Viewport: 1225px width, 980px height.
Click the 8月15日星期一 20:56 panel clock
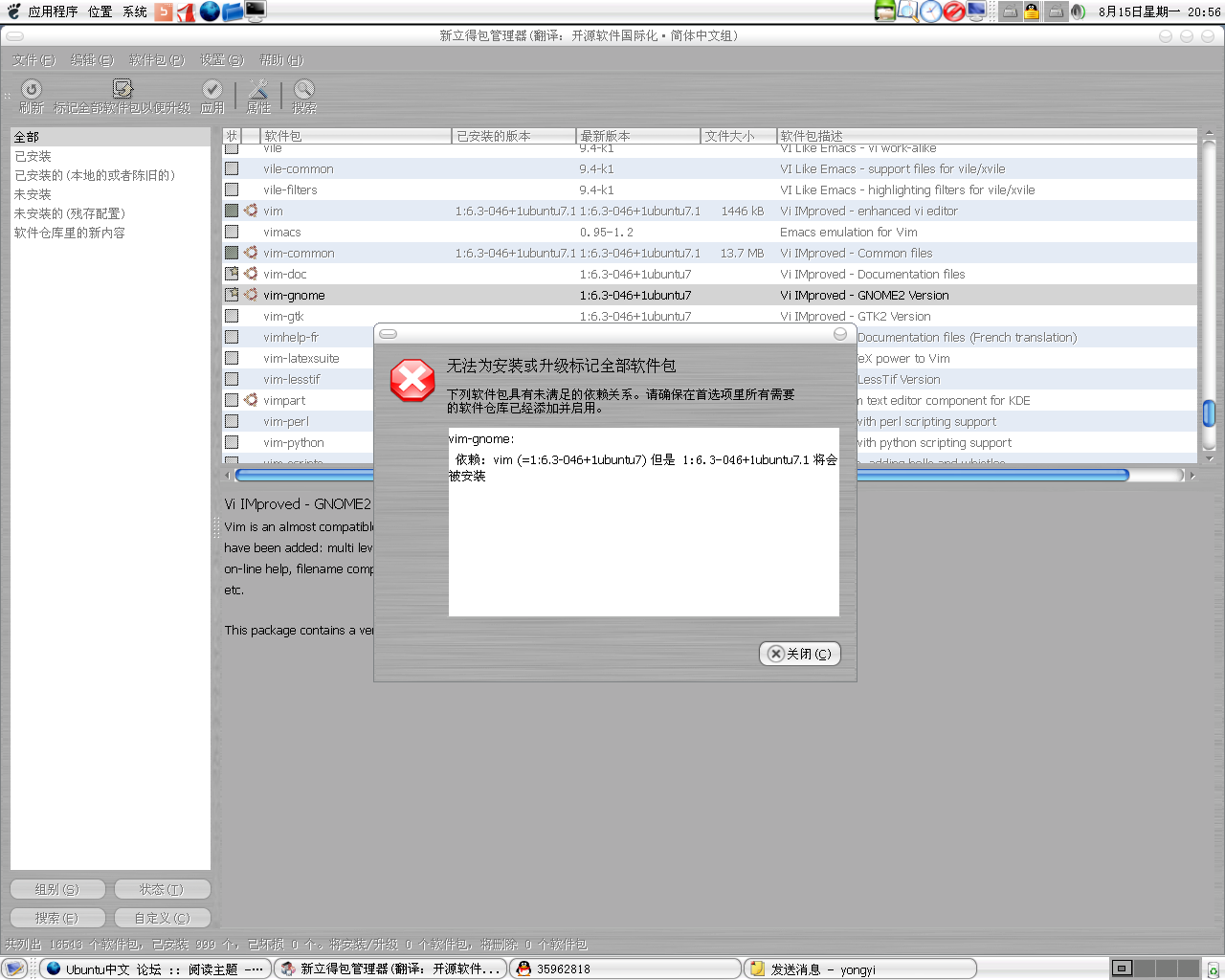(1159, 11)
